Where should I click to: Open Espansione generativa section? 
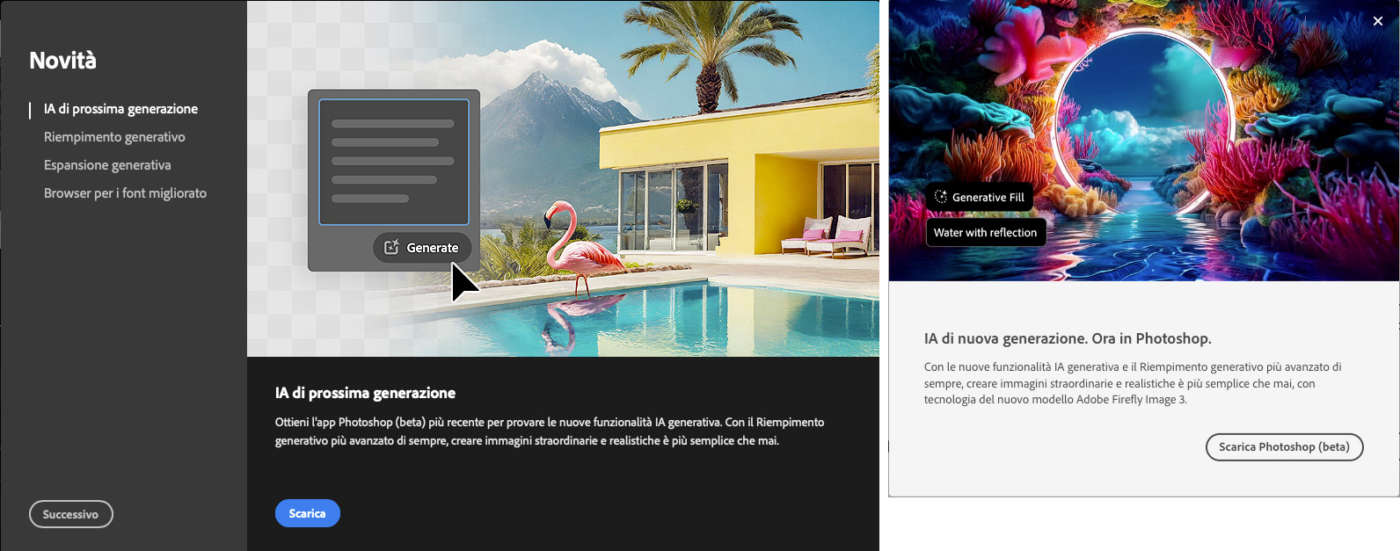107,165
